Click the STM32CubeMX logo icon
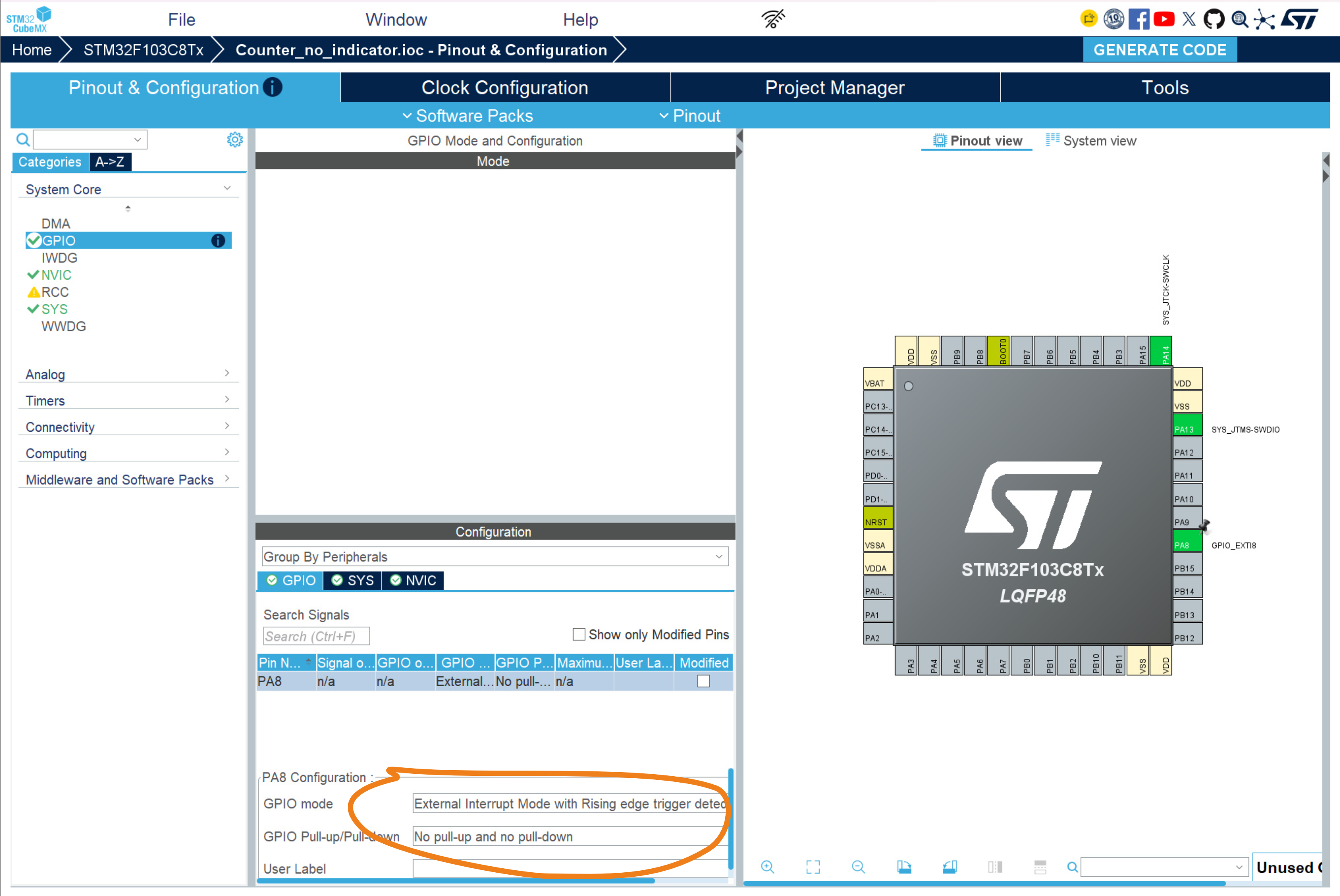The height and width of the screenshot is (896, 1340). [x=29, y=19]
